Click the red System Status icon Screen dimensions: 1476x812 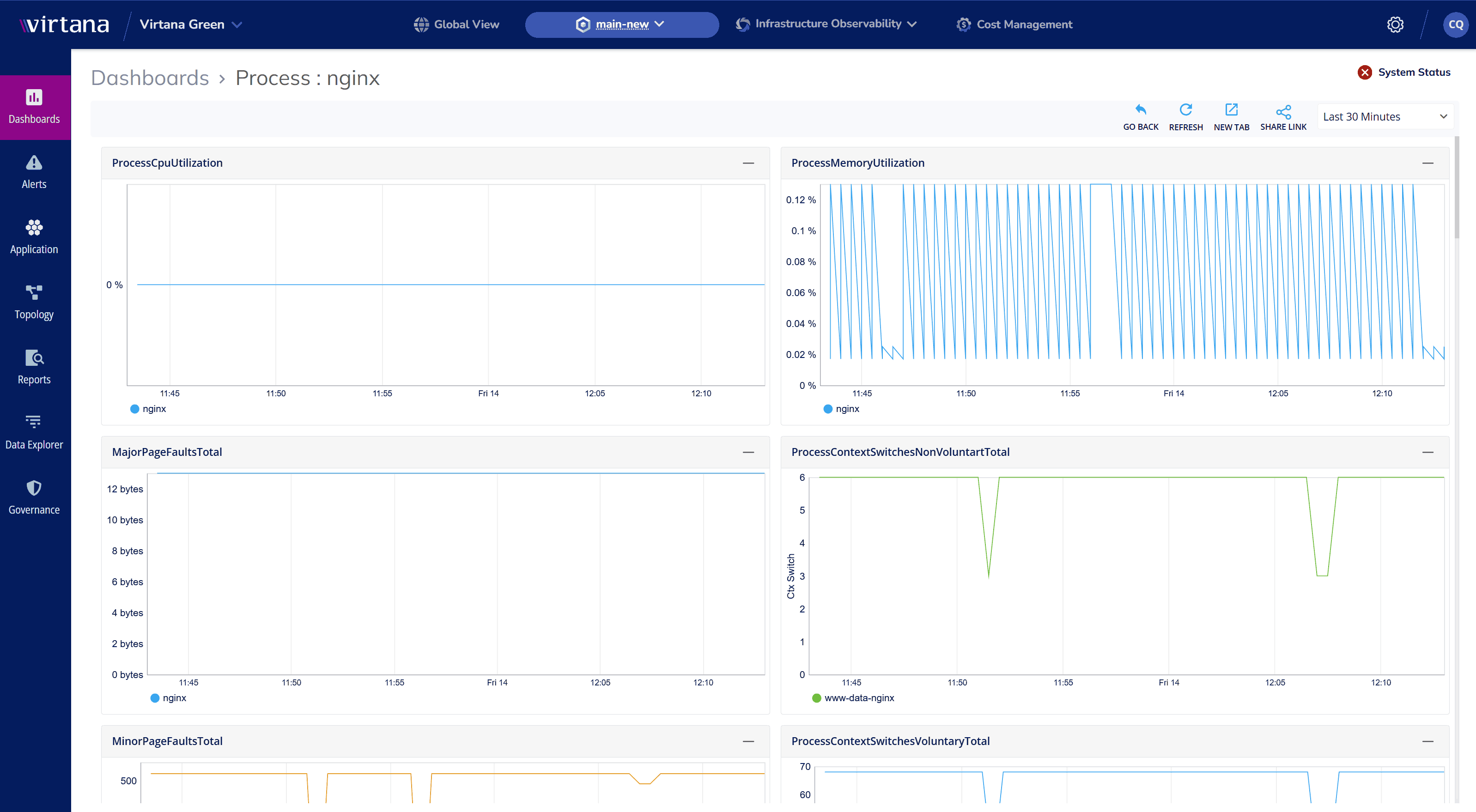(x=1364, y=72)
